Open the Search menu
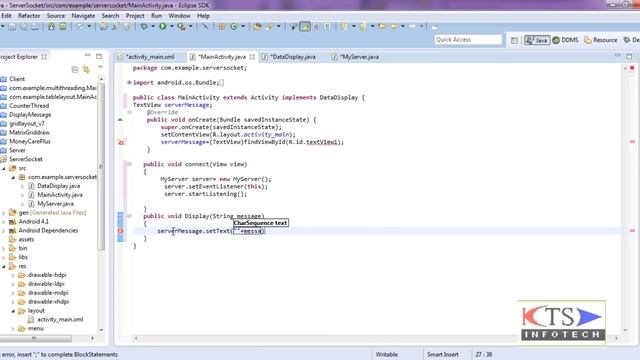Image resolution: width=640 pixels, height=360 pixels. (110, 16)
